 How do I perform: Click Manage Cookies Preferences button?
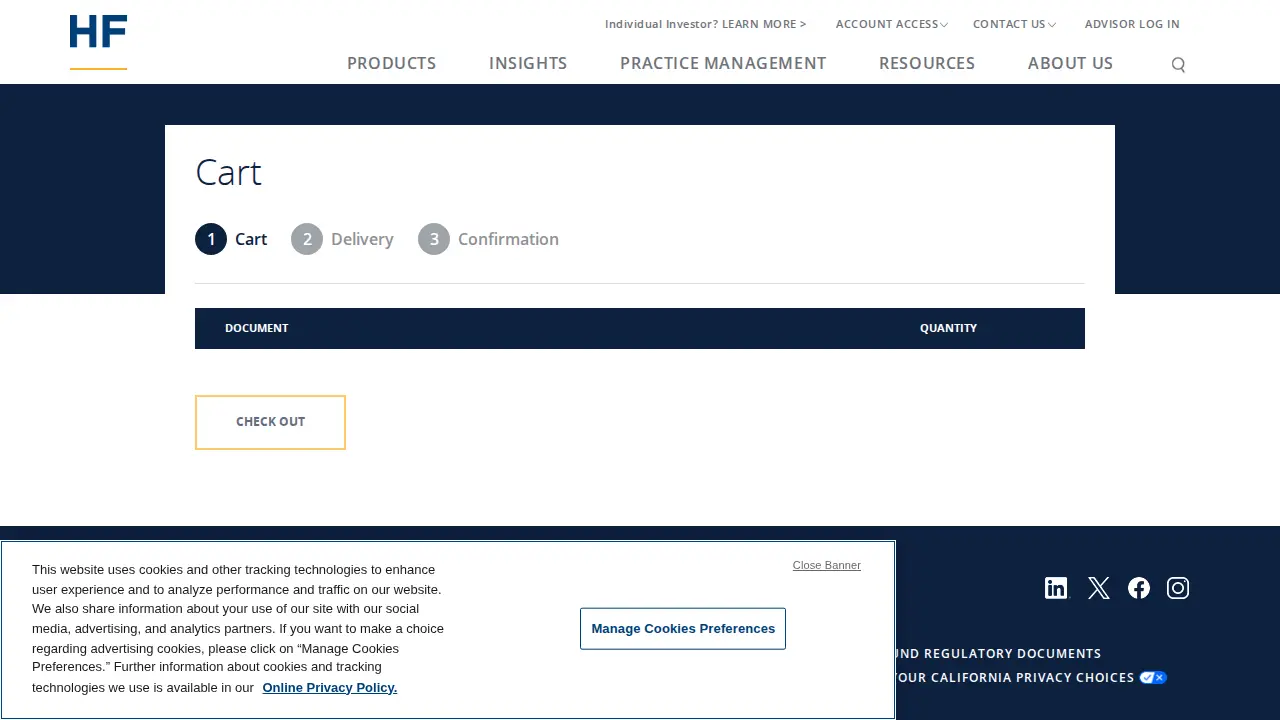[x=683, y=629]
